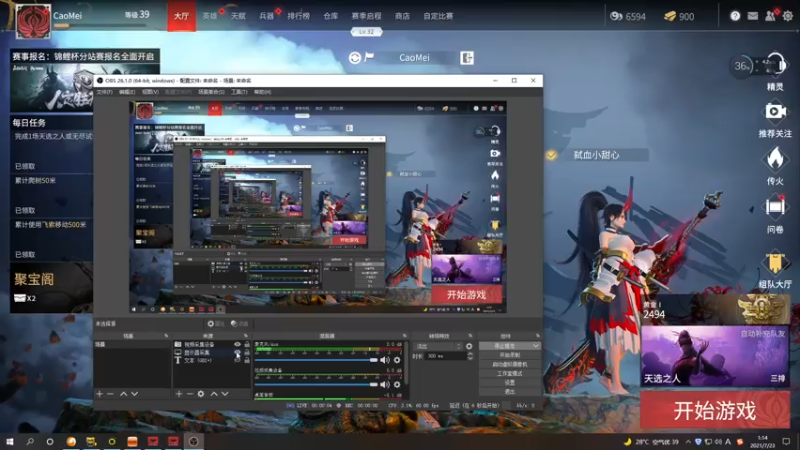Image resolution: width=800 pixels, height=450 pixels.
Task: Move source down with arrow
Action: click(225, 394)
